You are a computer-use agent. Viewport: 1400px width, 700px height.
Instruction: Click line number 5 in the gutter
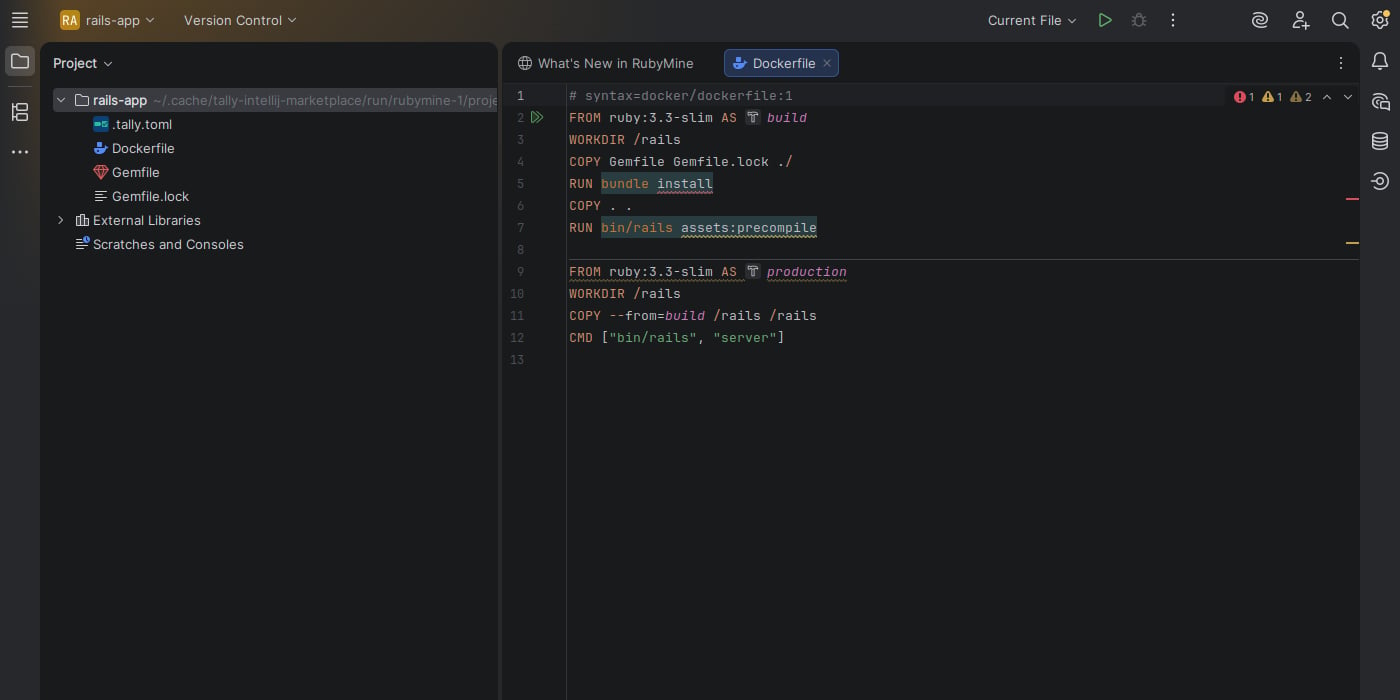point(520,184)
